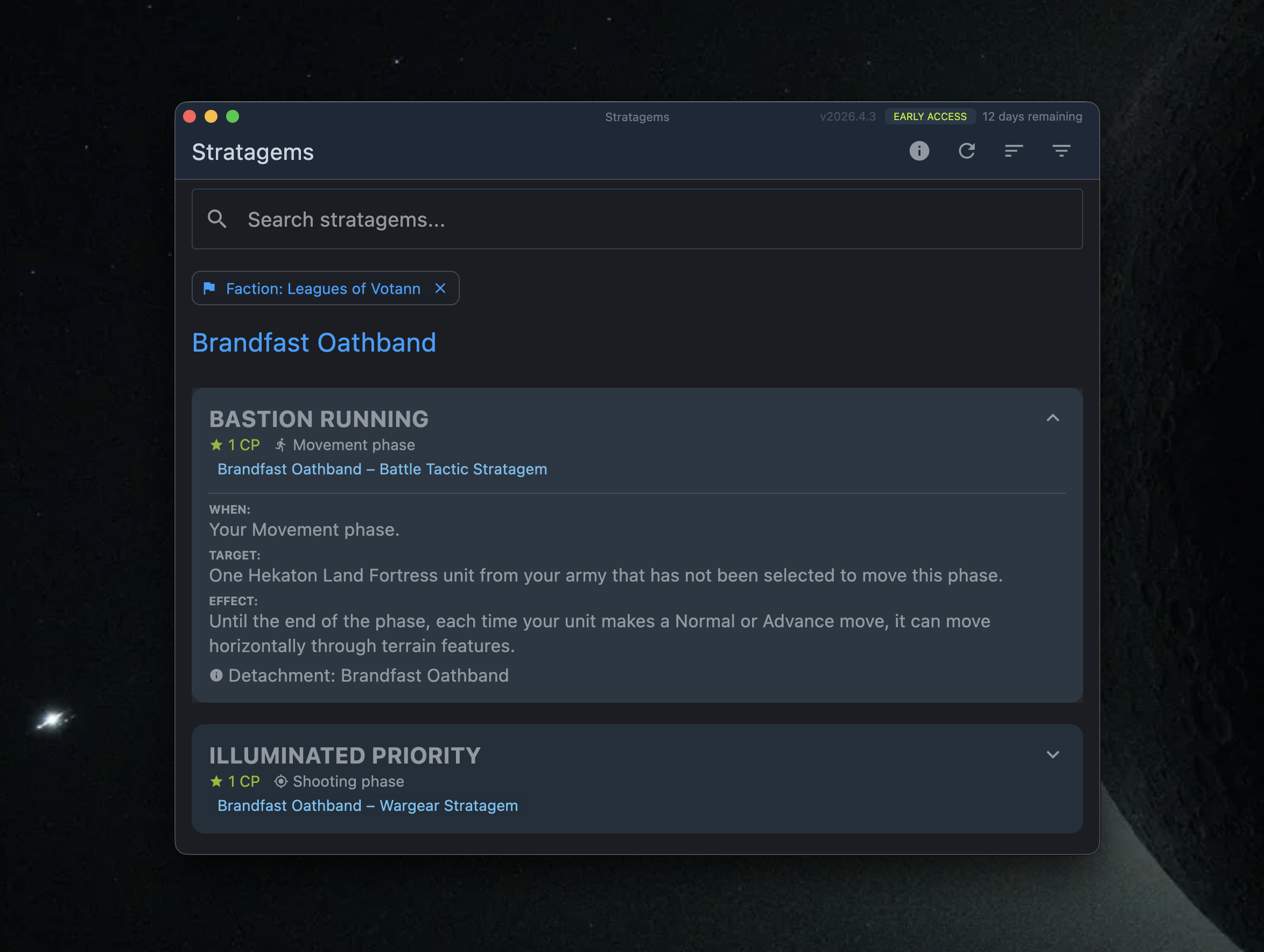Click the EARLY ACCESS badge

point(930,116)
